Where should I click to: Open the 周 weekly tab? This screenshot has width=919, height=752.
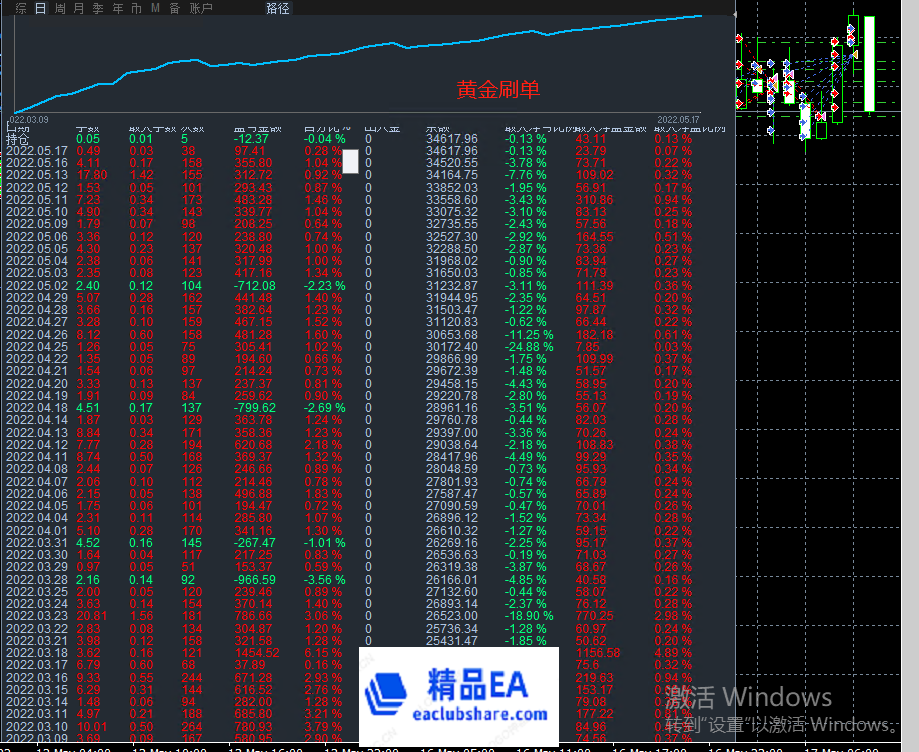click(x=60, y=8)
